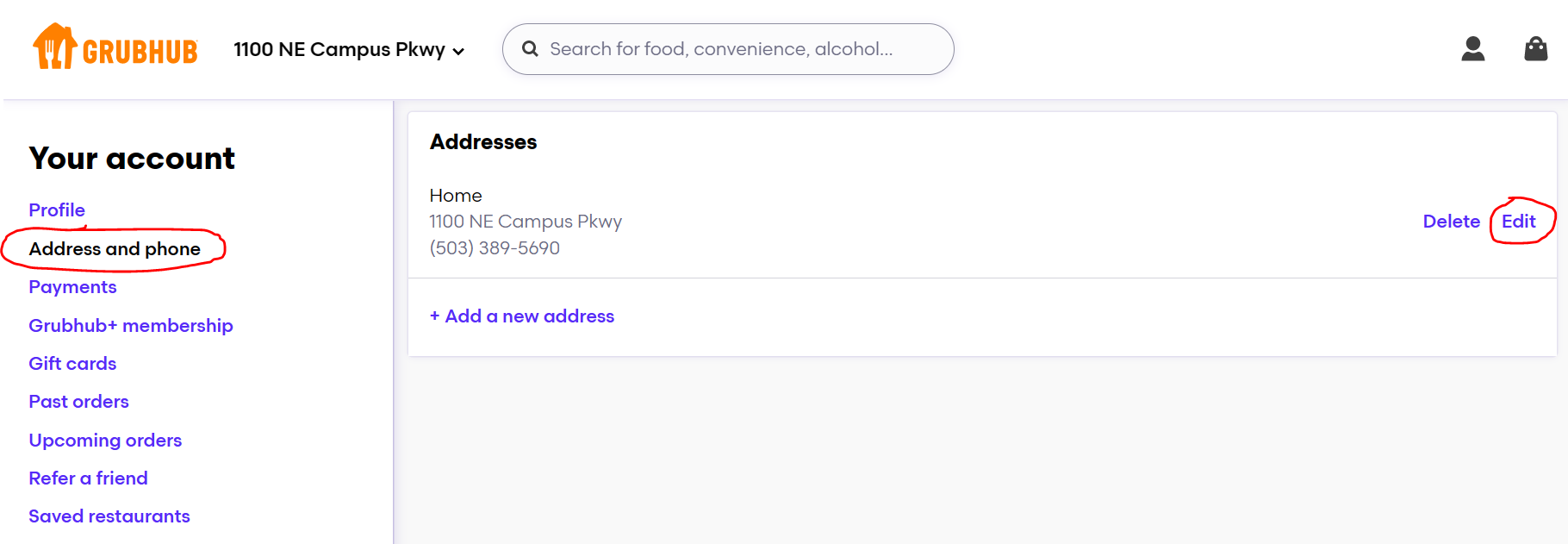The width and height of the screenshot is (1568, 544).
Task: Open Grubhub+ membership page
Action: [131, 326]
